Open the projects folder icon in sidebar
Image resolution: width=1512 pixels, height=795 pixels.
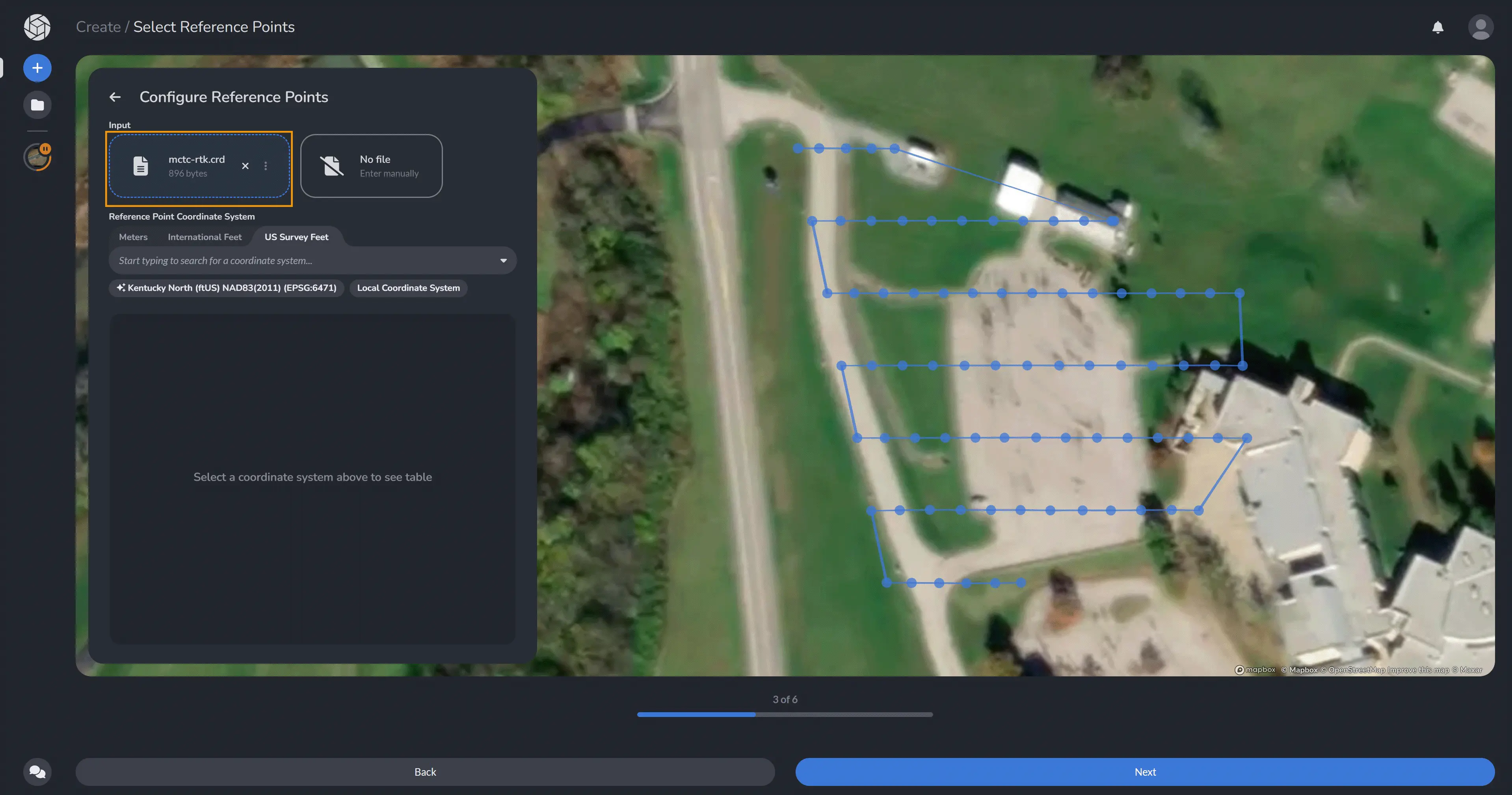[x=37, y=104]
